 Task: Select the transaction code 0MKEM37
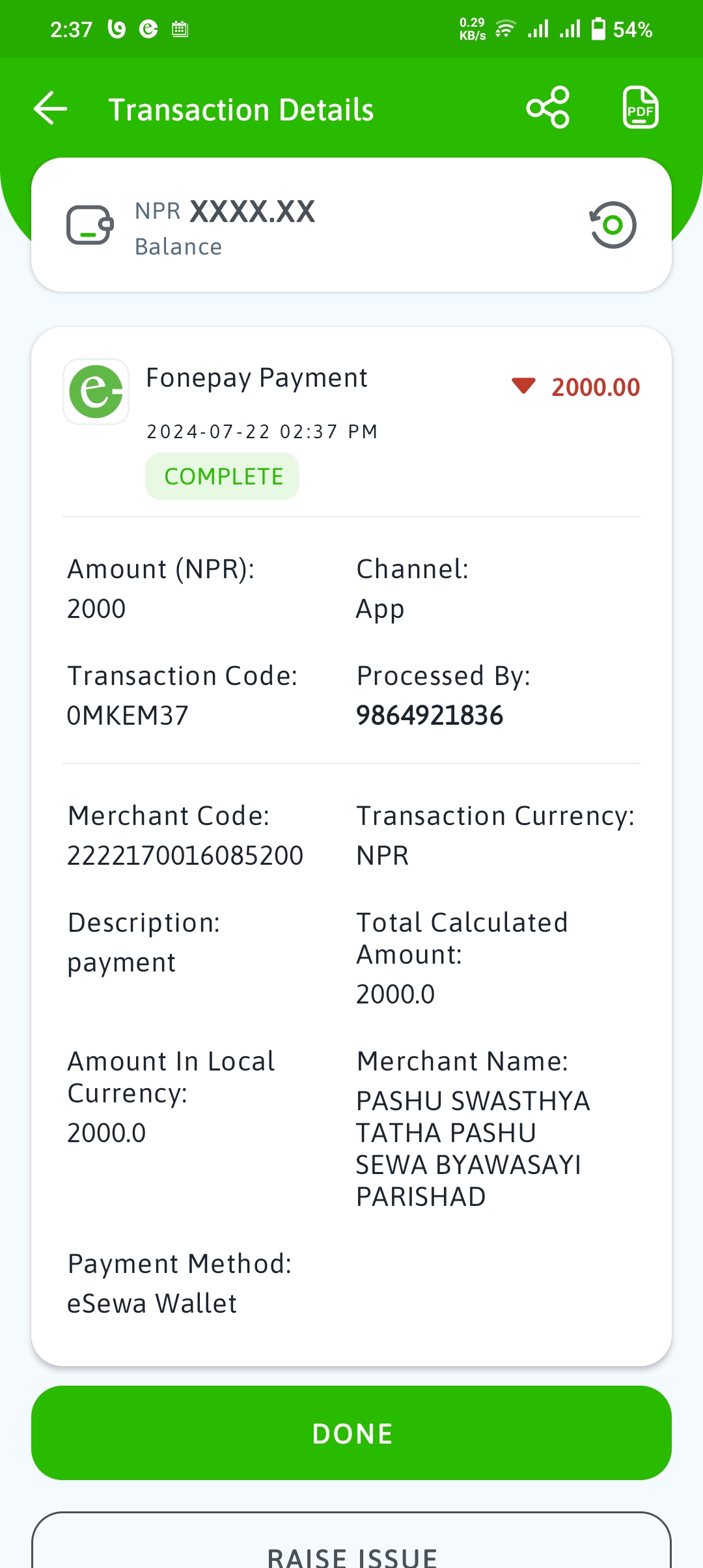(128, 716)
